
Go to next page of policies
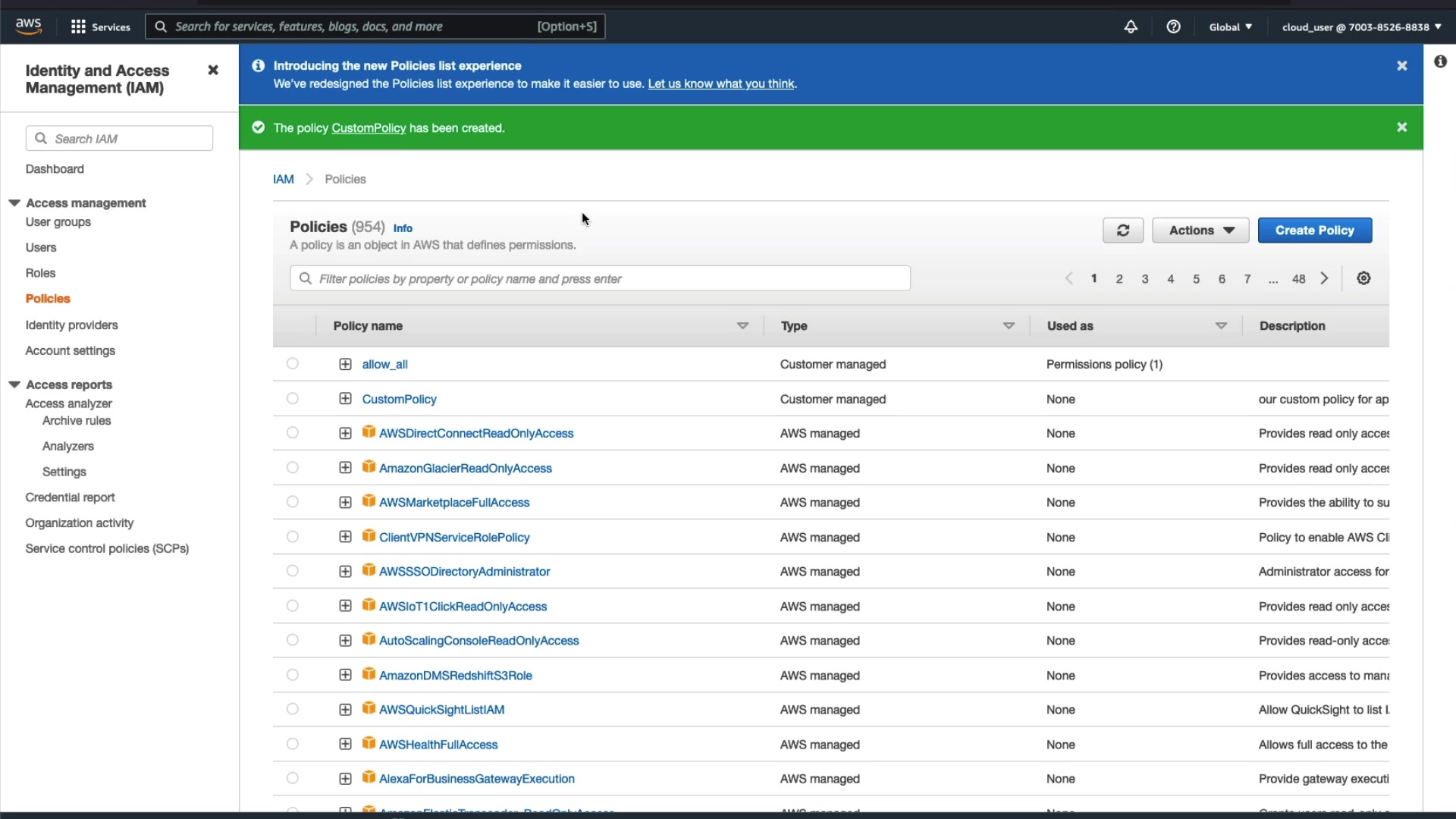1324,278
